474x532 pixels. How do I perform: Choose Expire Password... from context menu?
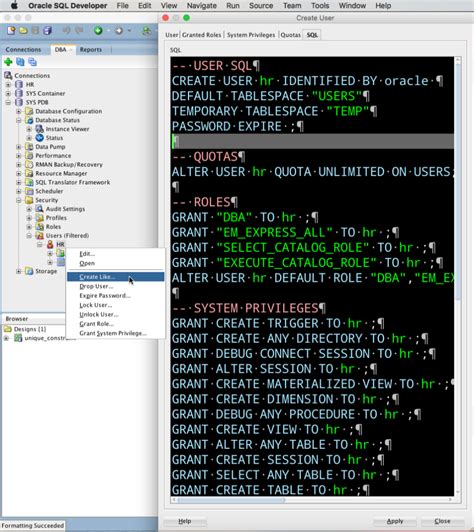click(115, 296)
